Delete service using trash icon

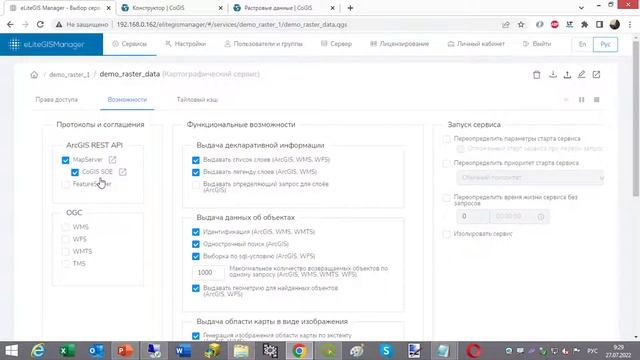click(x=537, y=75)
